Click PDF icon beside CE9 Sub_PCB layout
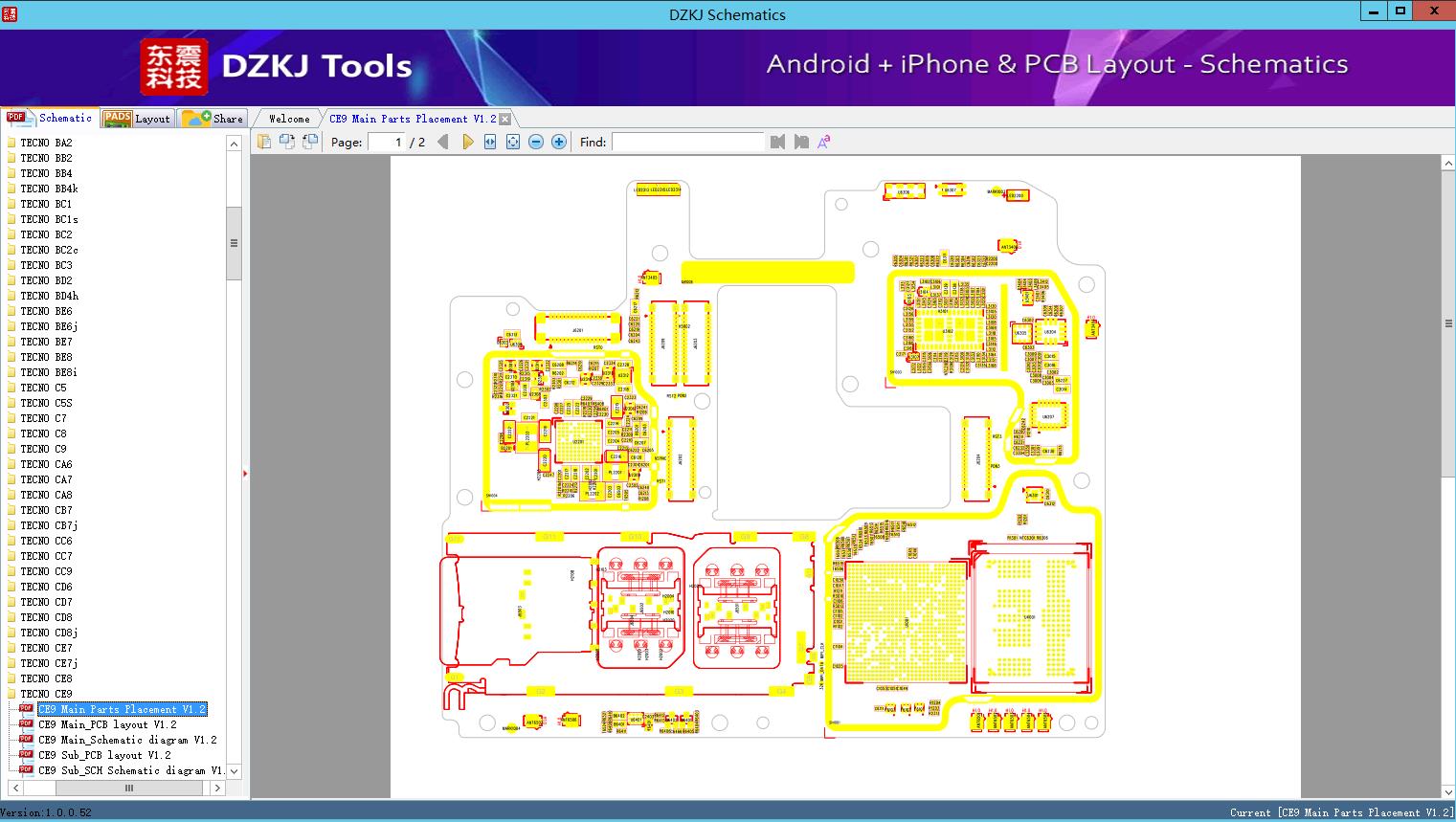This screenshot has width=1456, height=822. tap(26, 755)
